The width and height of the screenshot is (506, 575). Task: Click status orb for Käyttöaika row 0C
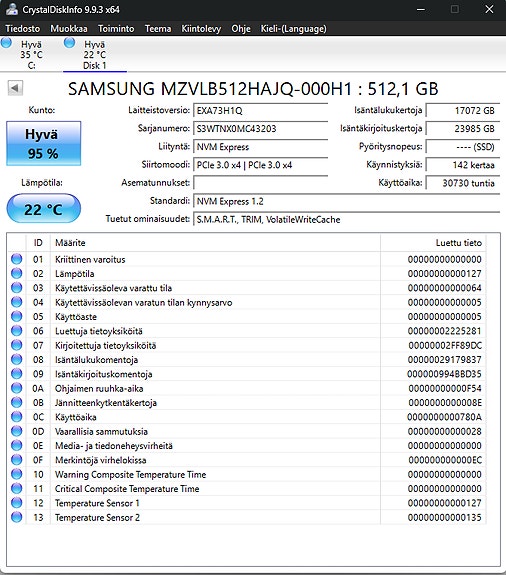[x=16, y=417]
